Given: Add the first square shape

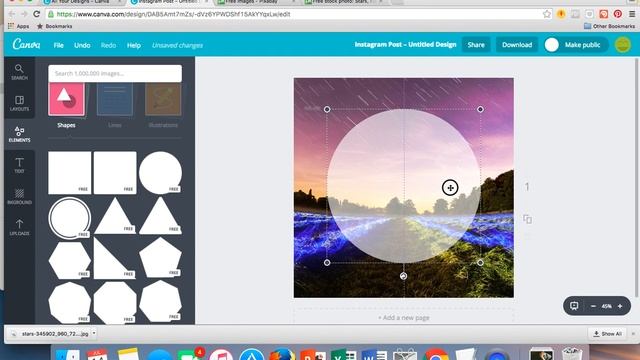Looking at the screenshot, I should 69,173.
